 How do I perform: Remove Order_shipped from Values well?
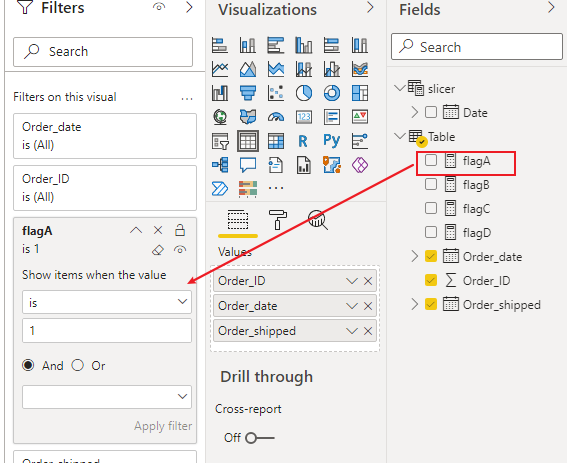pos(368,331)
